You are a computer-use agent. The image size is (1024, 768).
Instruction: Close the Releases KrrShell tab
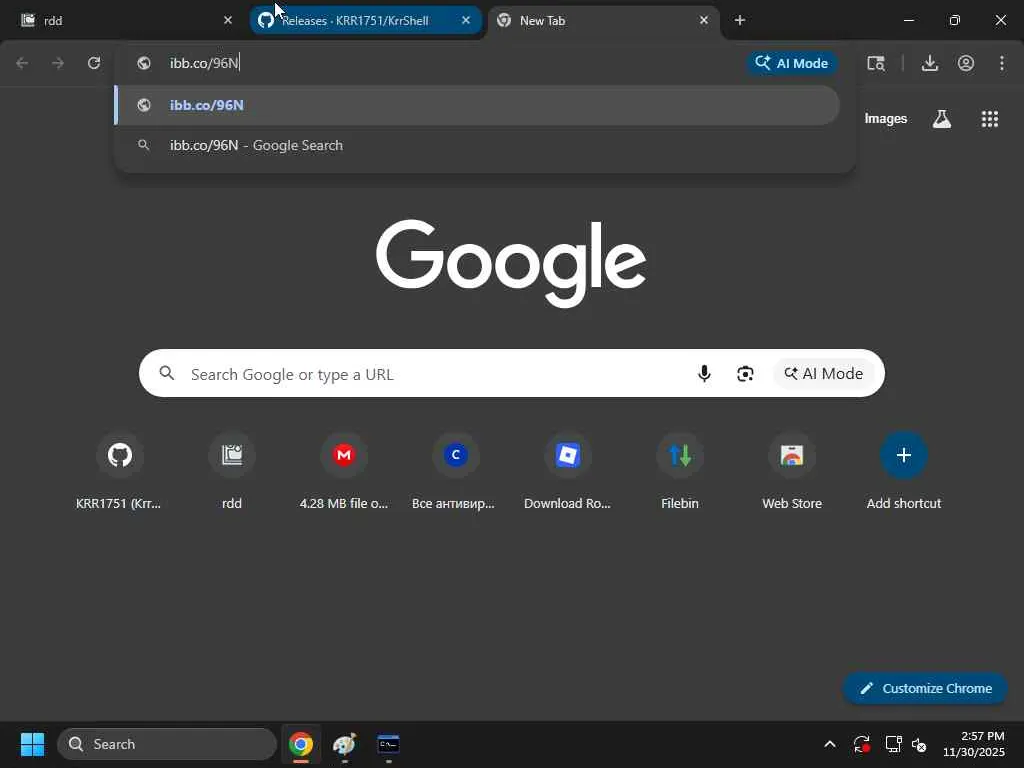coord(466,20)
